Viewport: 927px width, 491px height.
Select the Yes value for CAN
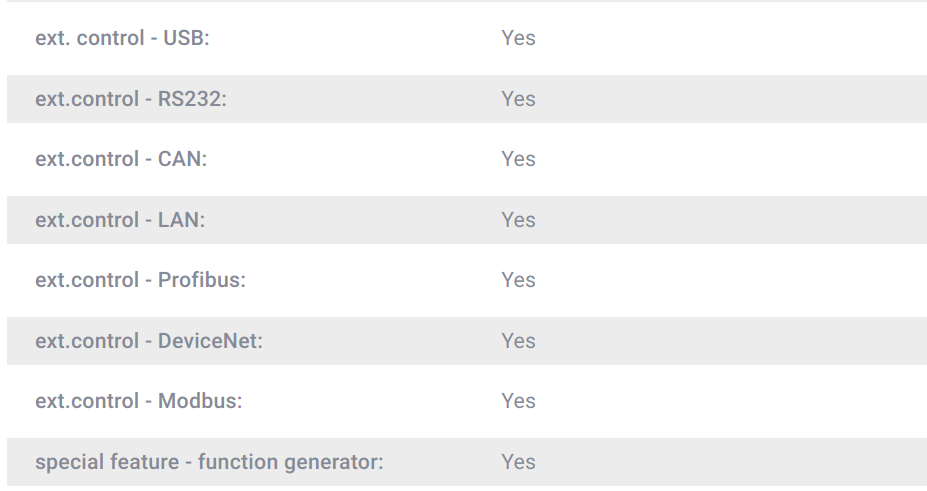tap(518, 159)
